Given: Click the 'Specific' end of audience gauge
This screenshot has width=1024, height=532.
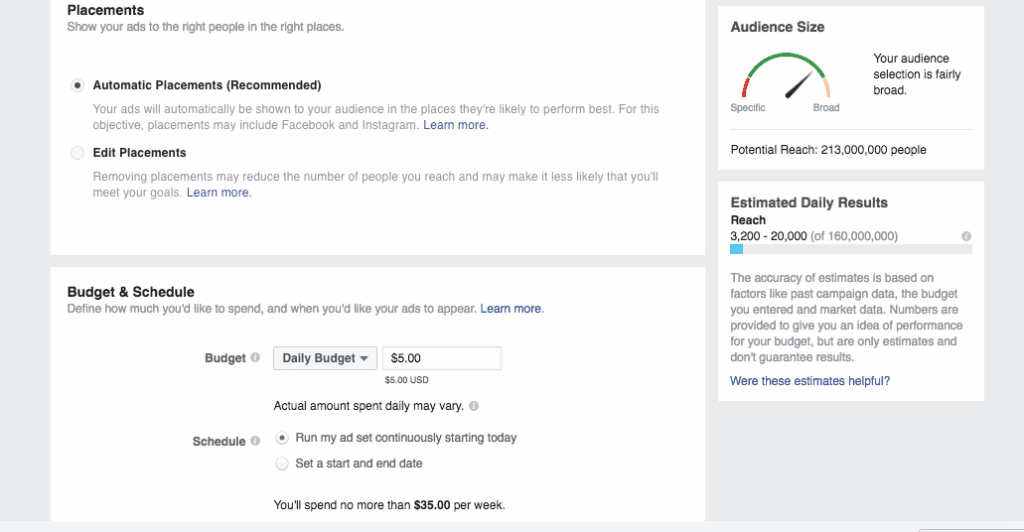Looking at the screenshot, I should [x=748, y=108].
